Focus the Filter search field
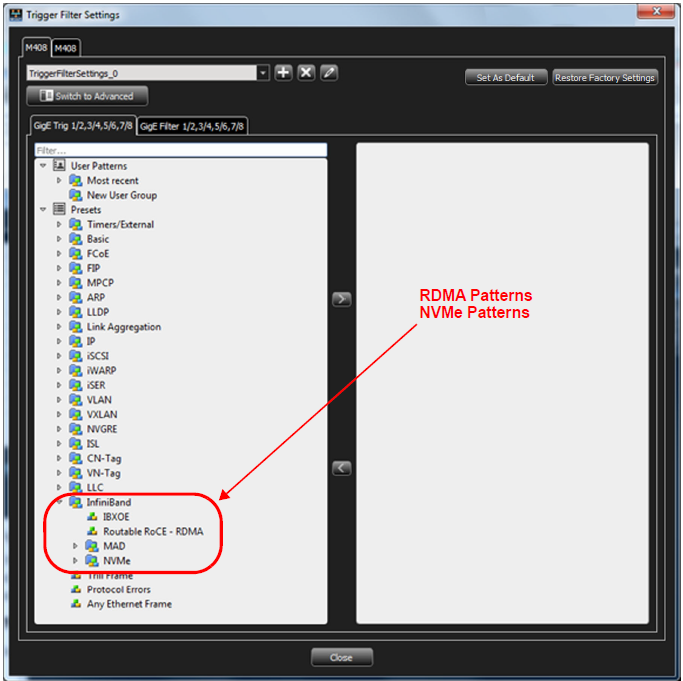 point(181,150)
